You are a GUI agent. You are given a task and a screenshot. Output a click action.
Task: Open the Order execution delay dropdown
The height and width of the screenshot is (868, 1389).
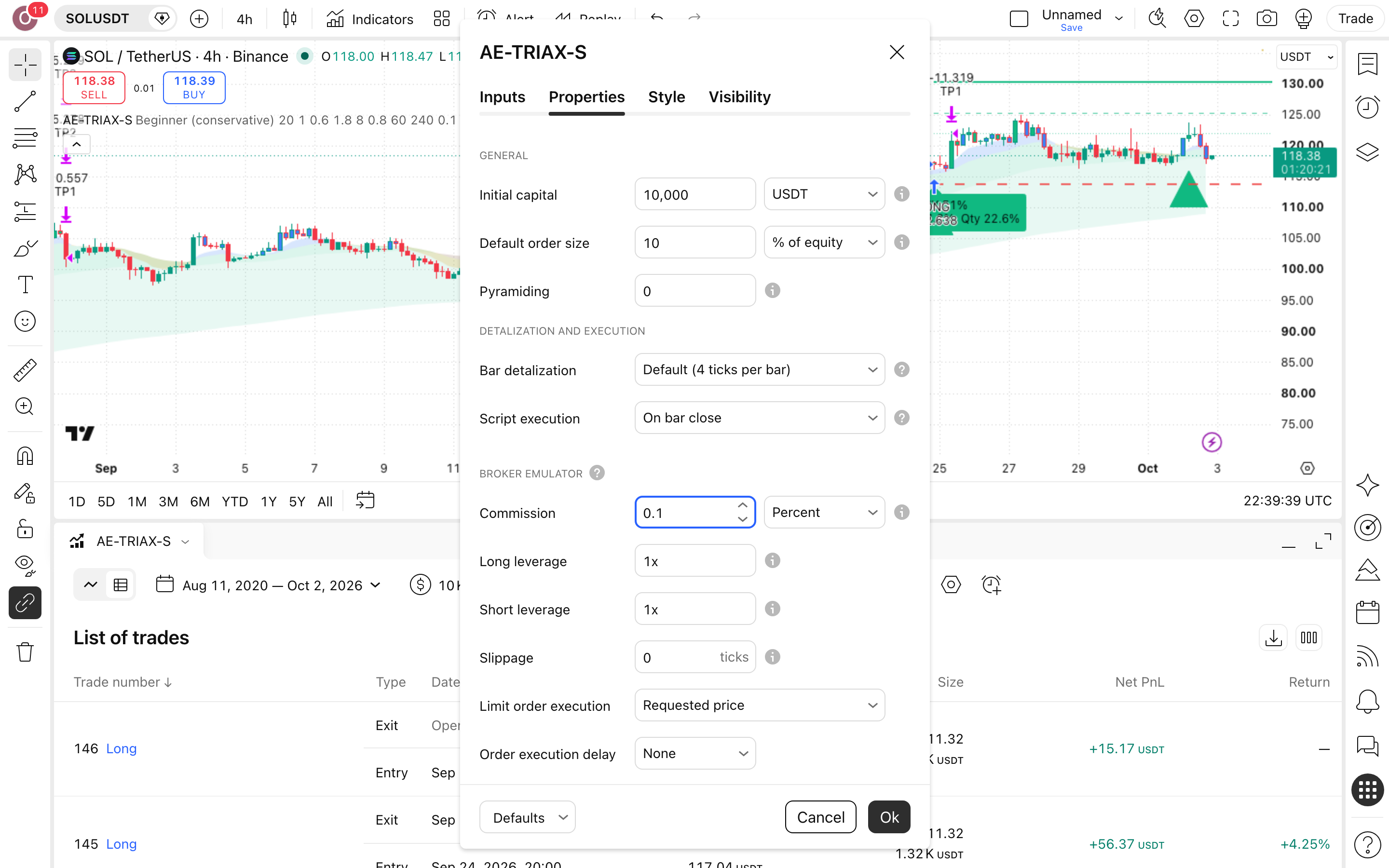pyautogui.click(x=695, y=753)
